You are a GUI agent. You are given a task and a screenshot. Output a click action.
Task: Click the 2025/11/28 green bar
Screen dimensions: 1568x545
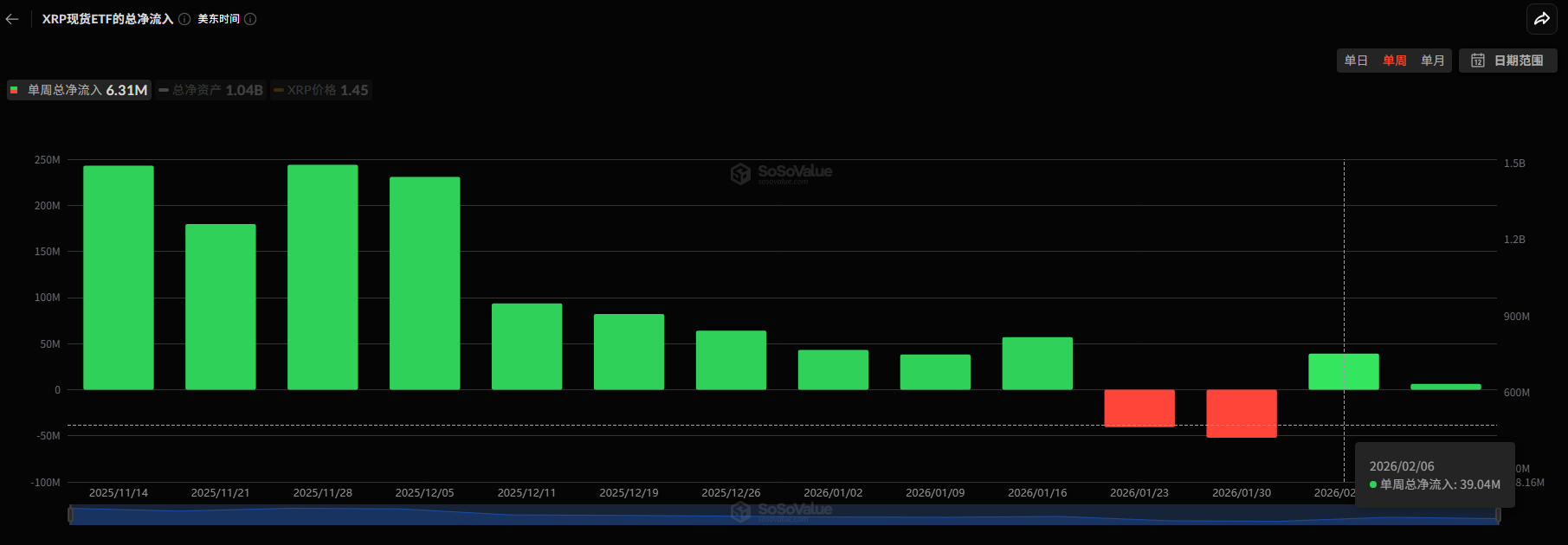click(322, 277)
